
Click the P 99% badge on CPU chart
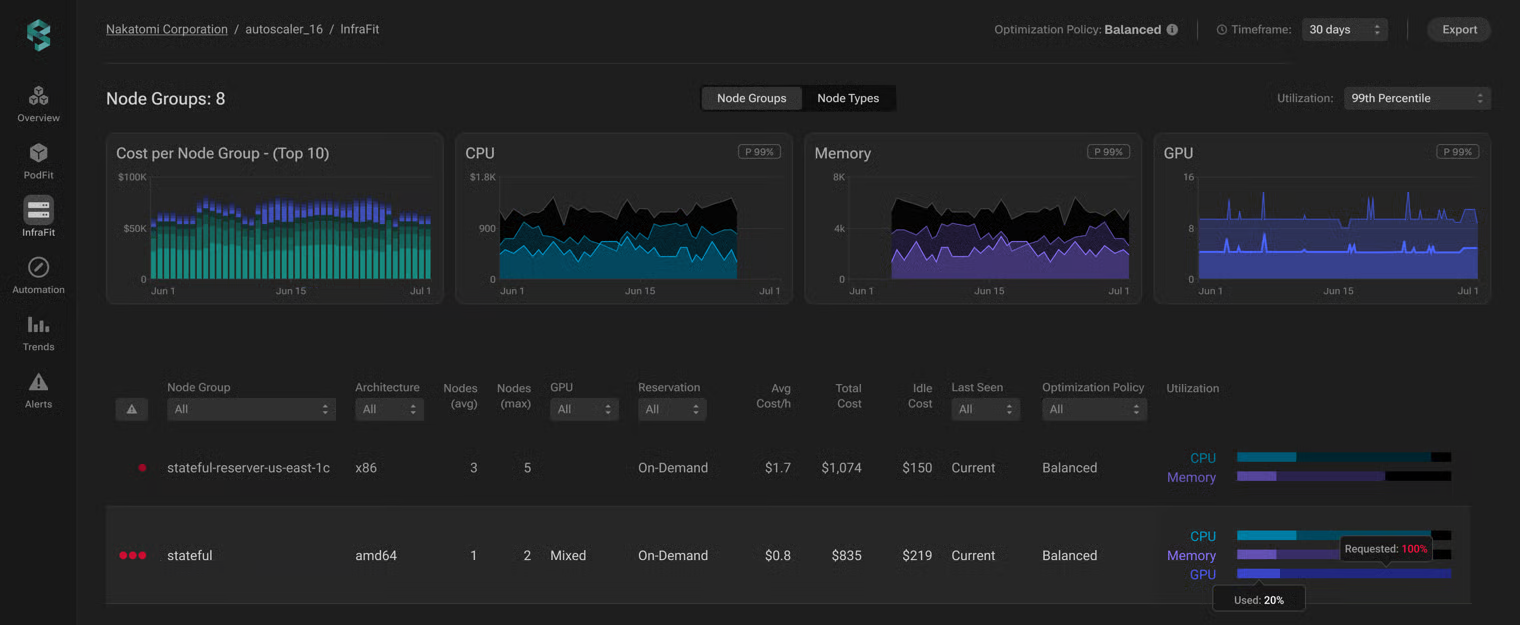pos(759,152)
